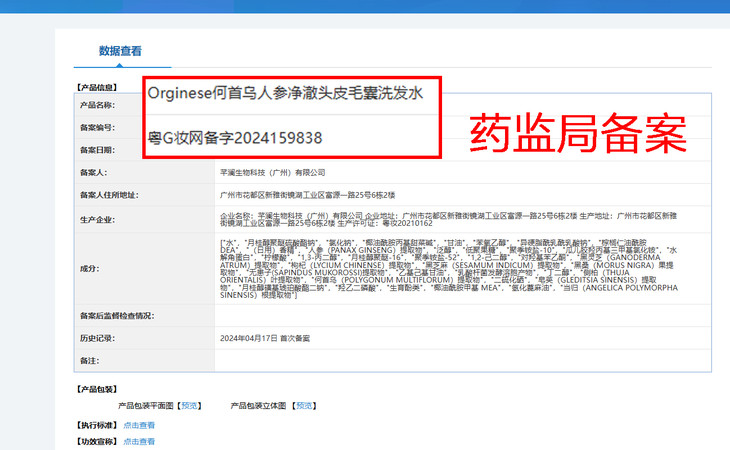Click the 历史记录 entry dated 2024年04月17日
730x450 pixels.
pyautogui.click(x=264, y=338)
